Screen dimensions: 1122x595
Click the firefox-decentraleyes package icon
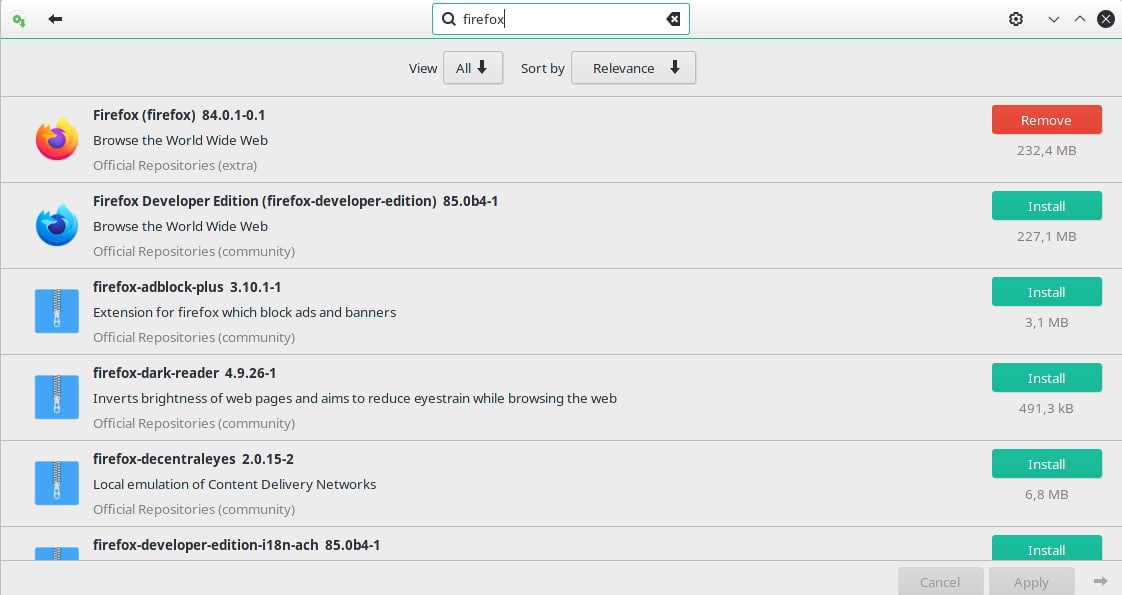[x=57, y=483]
